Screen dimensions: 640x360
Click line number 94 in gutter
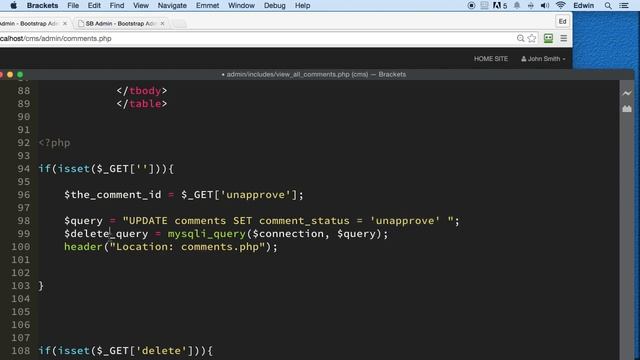pyautogui.click(x=24, y=169)
